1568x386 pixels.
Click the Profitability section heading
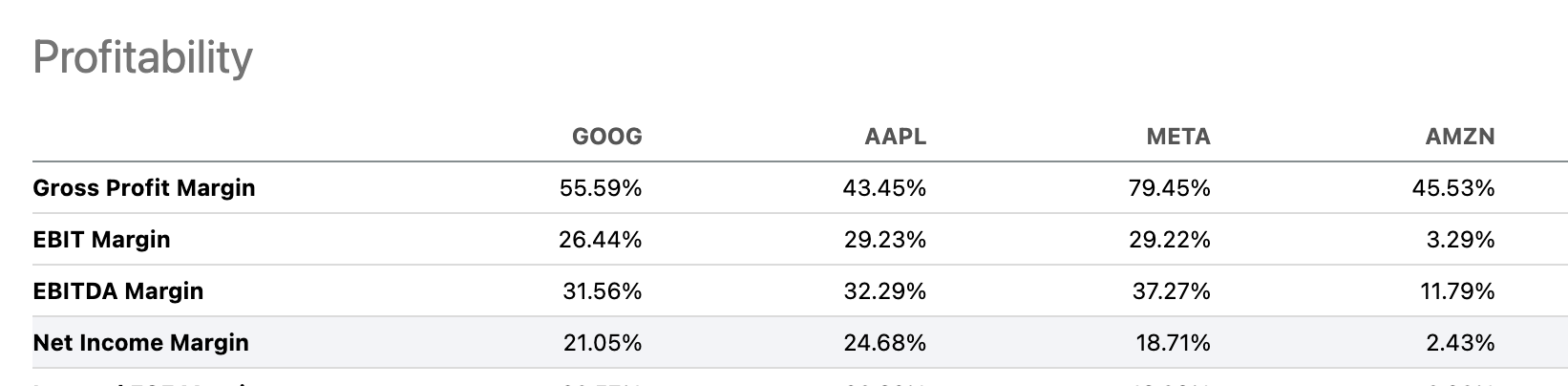coord(143,57)
